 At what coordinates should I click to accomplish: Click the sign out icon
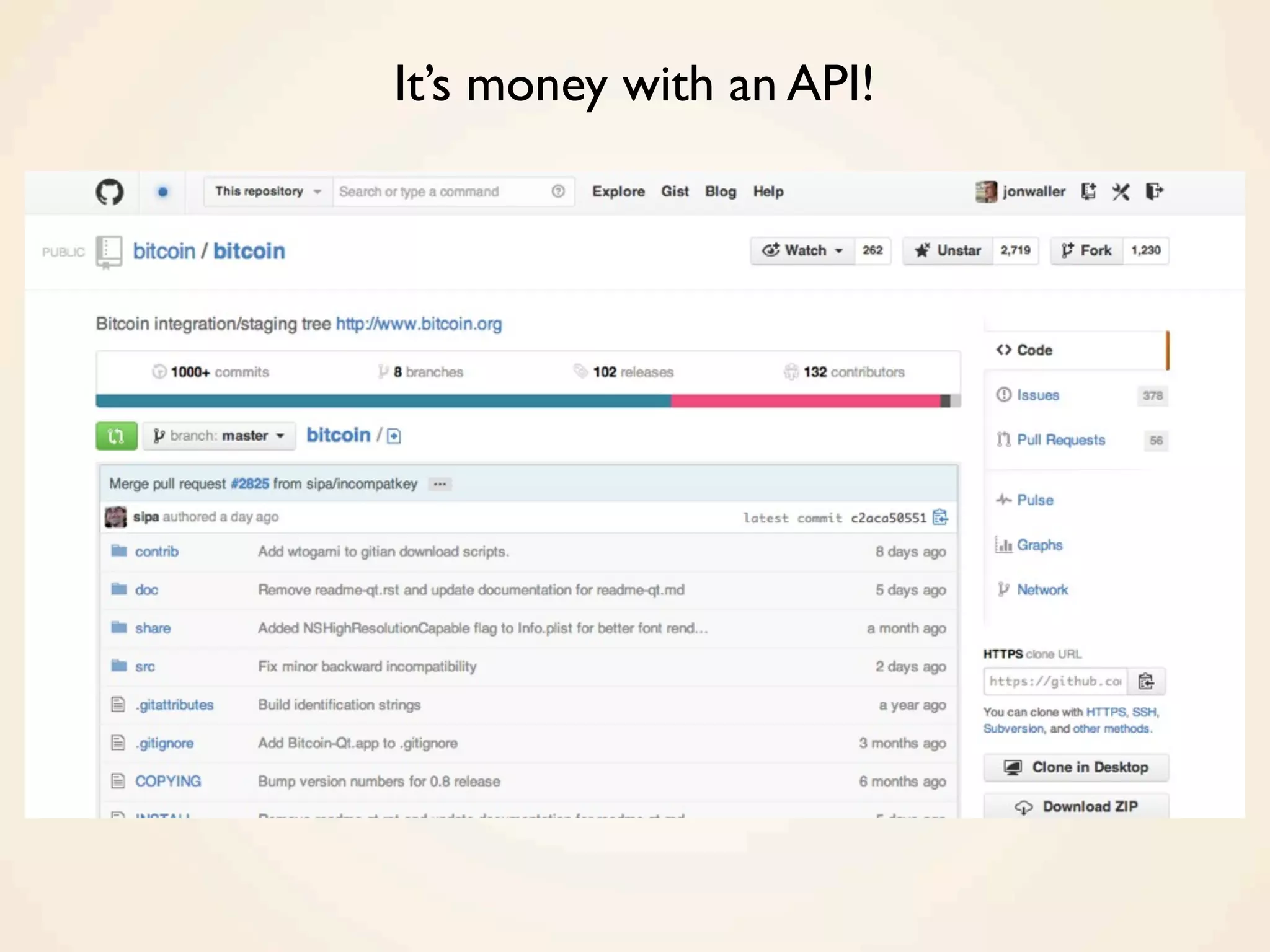(1154, 192)
